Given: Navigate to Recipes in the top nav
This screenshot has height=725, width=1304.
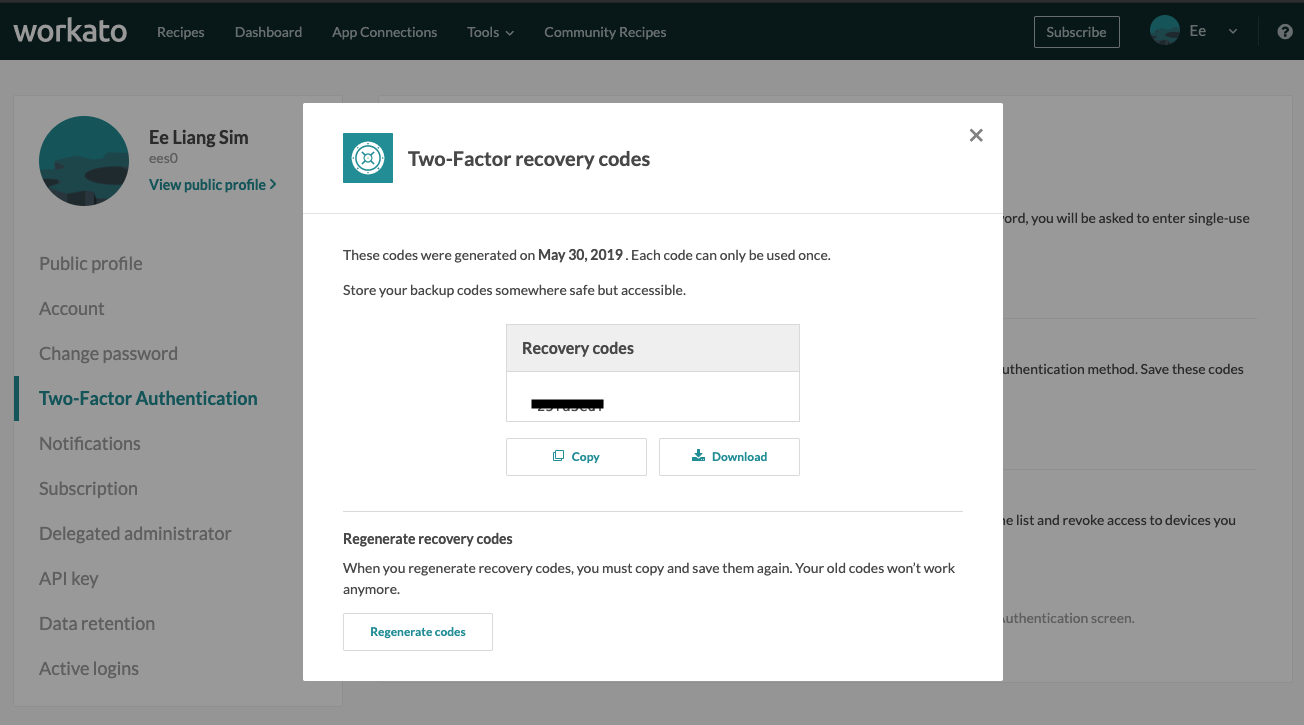Looking at the screenshot, I should 180,32.
